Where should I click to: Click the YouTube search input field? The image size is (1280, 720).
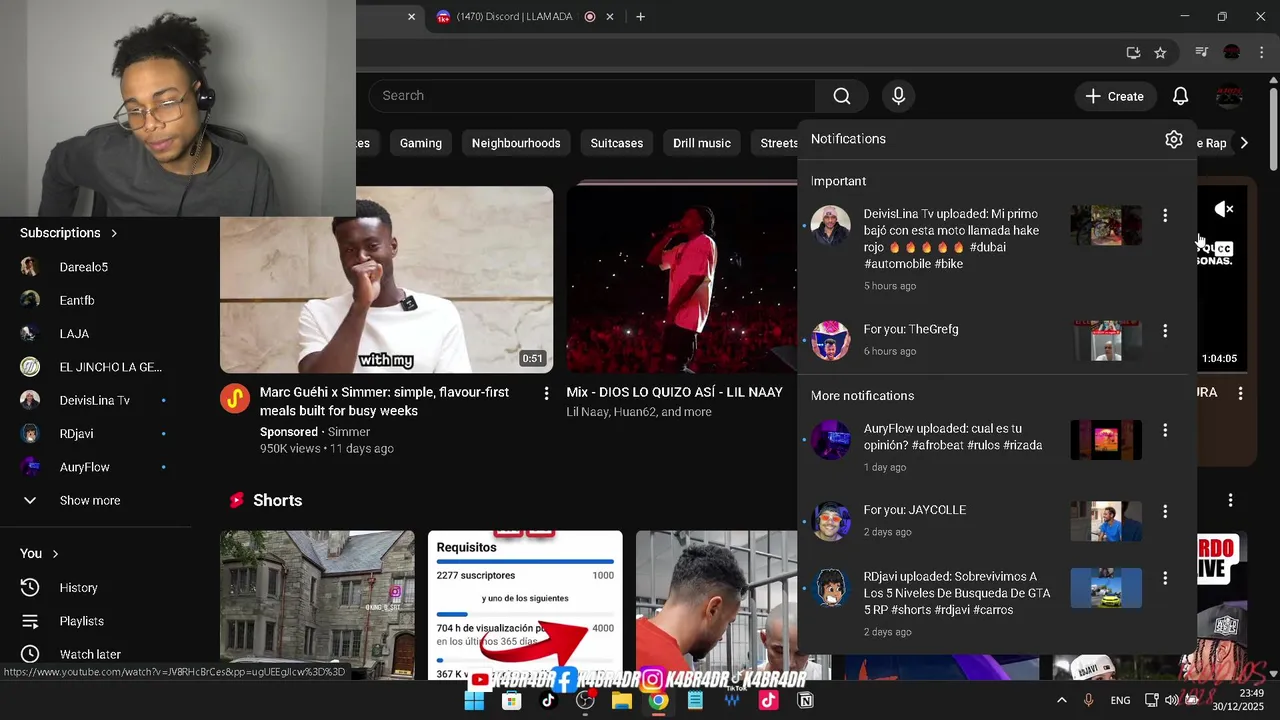tap(593, 96)
